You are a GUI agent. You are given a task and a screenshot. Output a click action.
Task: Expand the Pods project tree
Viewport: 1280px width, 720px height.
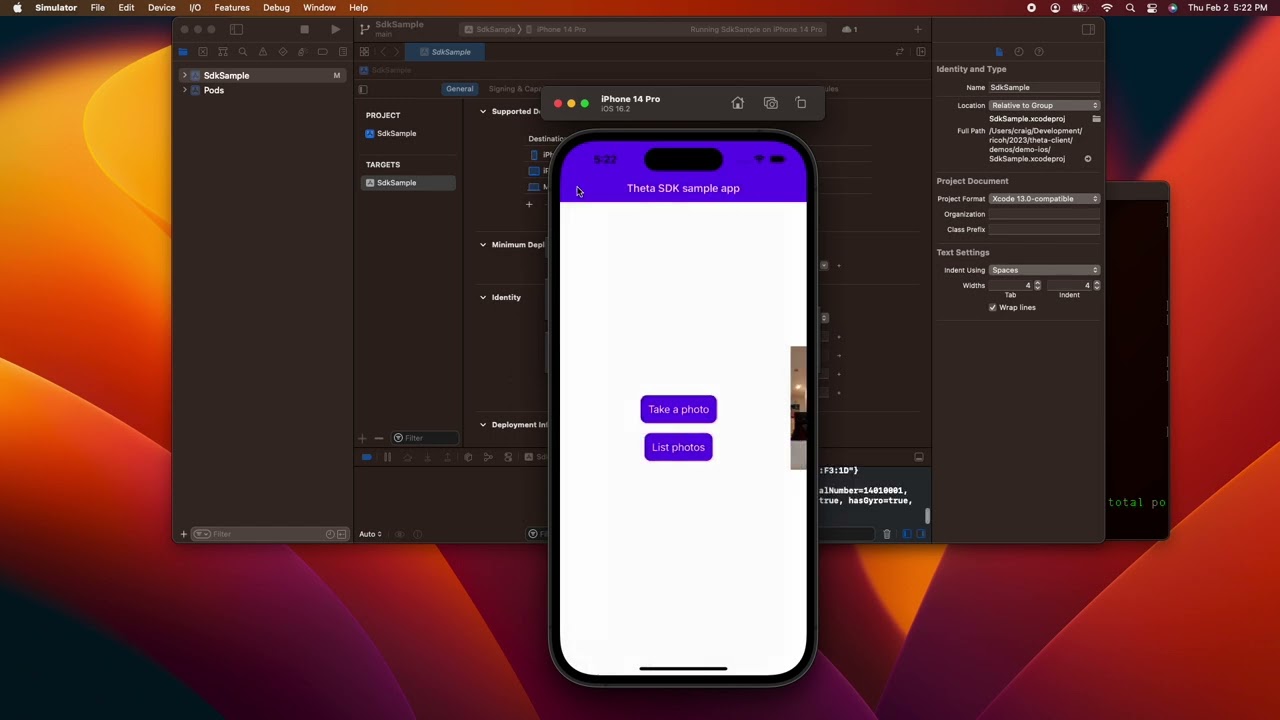click(184, 90)
